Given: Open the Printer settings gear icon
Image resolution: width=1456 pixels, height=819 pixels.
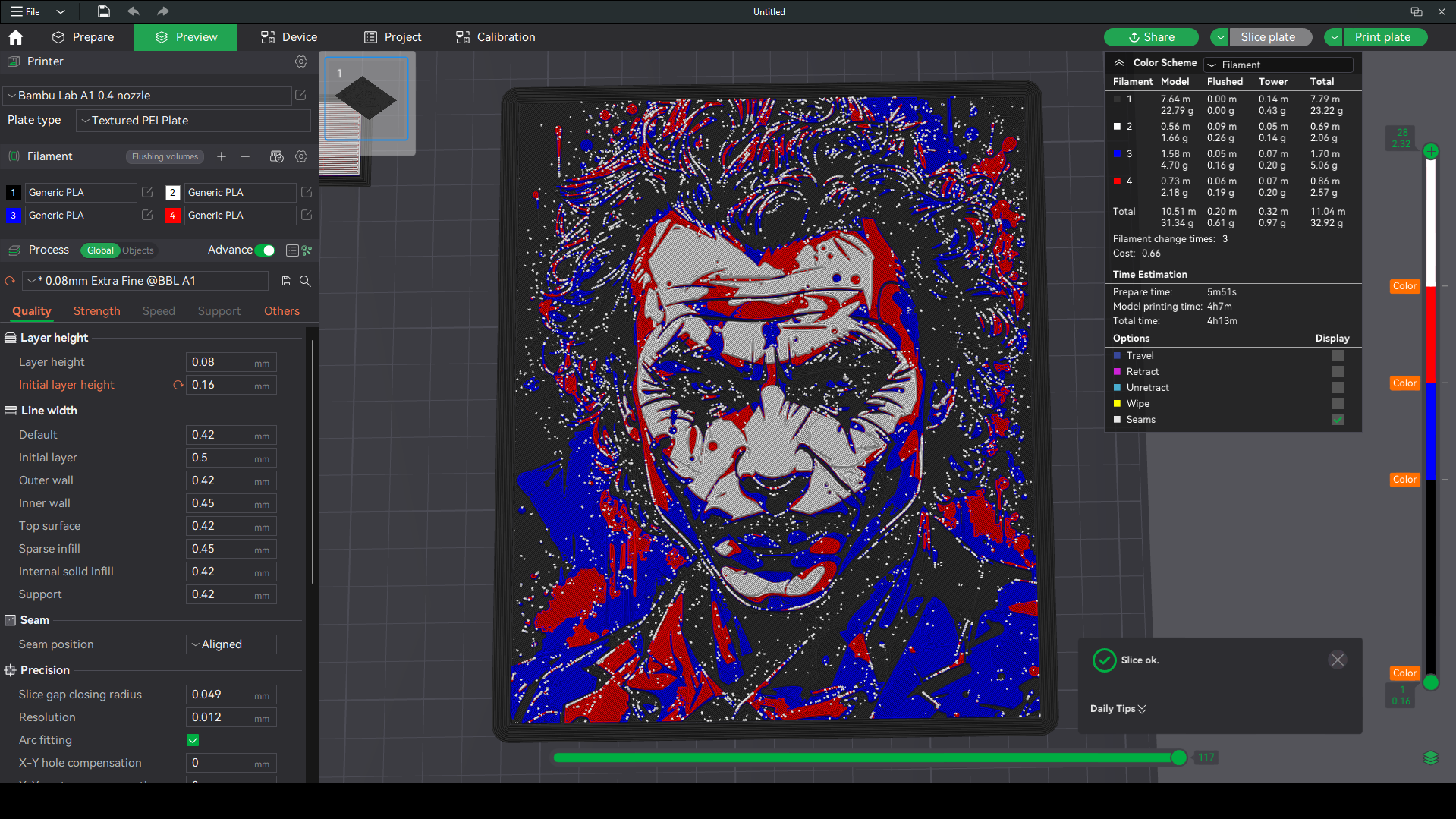Looking at the screenshot, I should pos(301,62).
